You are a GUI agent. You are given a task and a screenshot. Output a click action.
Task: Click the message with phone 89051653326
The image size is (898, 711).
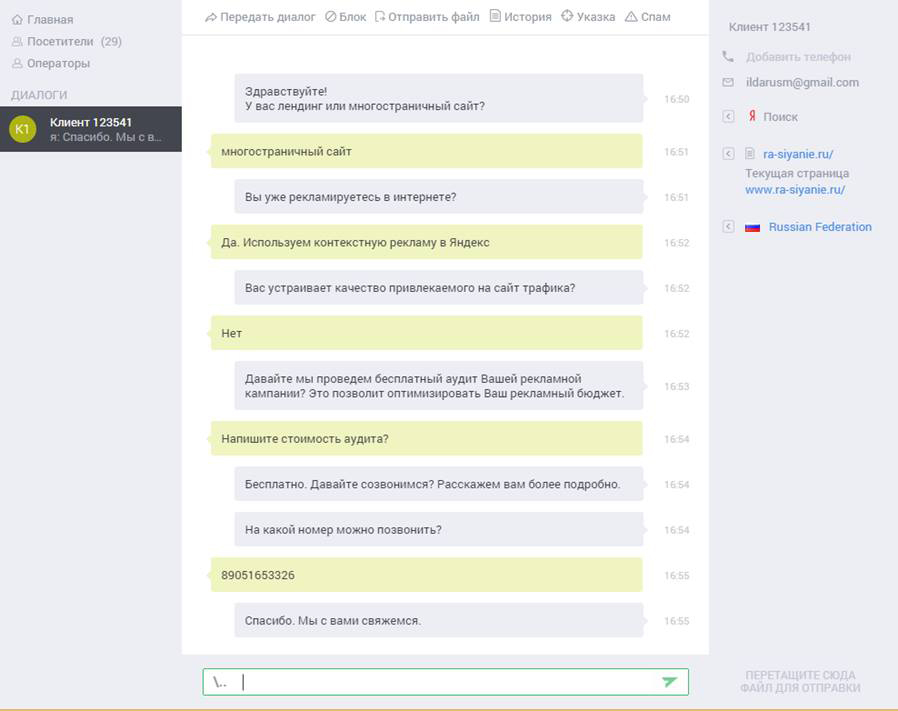(427, 575)
